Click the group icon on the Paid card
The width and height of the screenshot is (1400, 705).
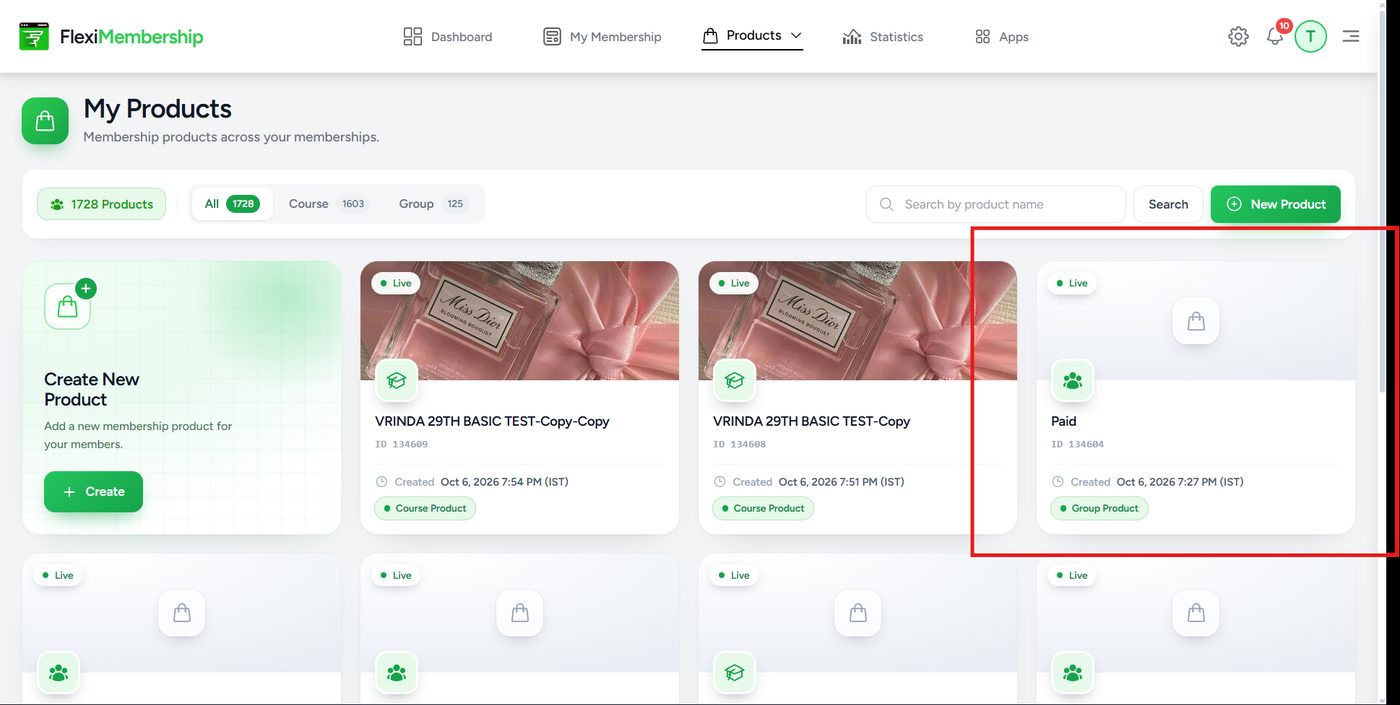coord(1073,381)
